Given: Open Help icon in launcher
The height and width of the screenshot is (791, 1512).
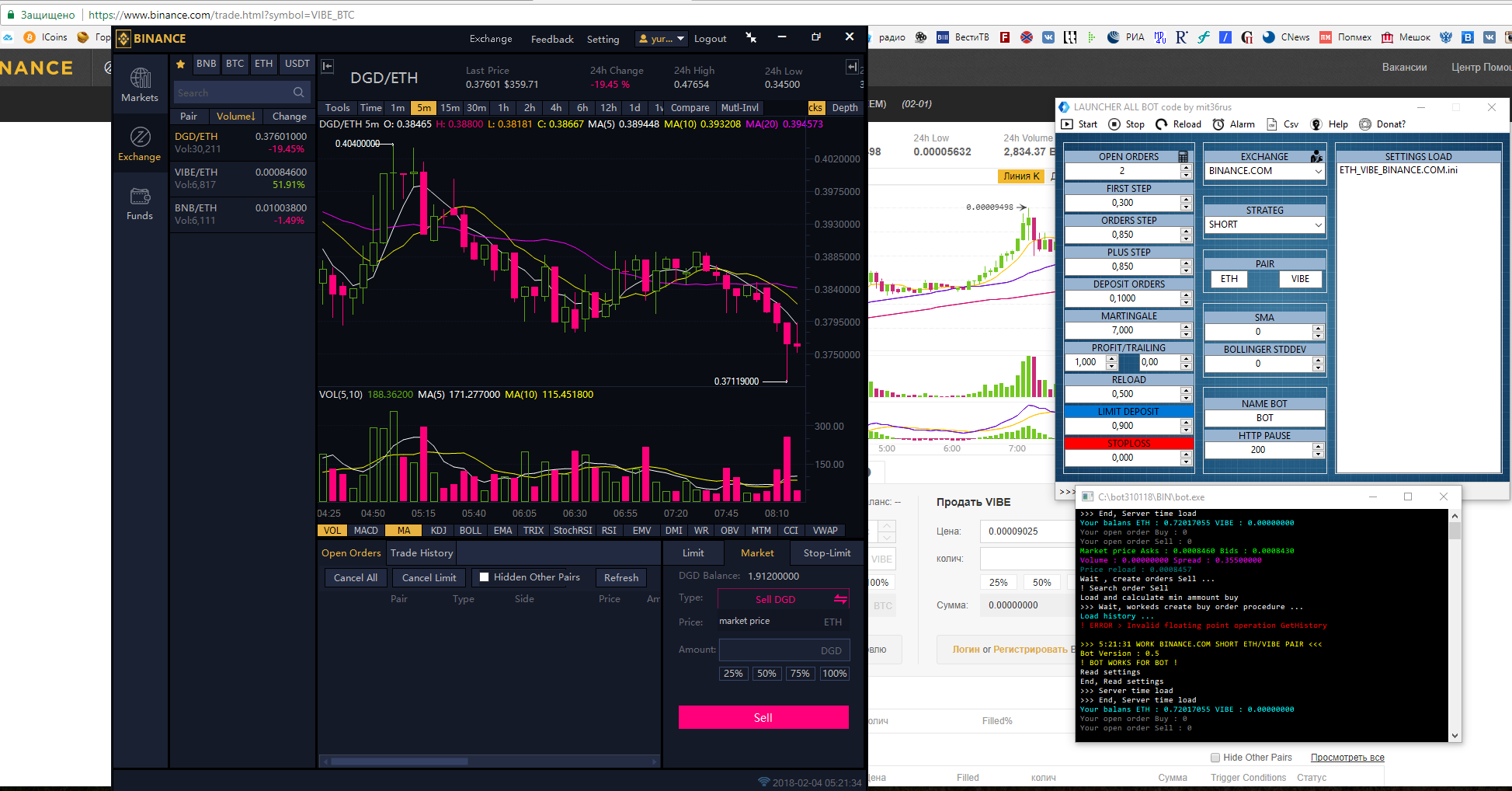Looking at the screenshot, I should click(x=1316, y=124).
